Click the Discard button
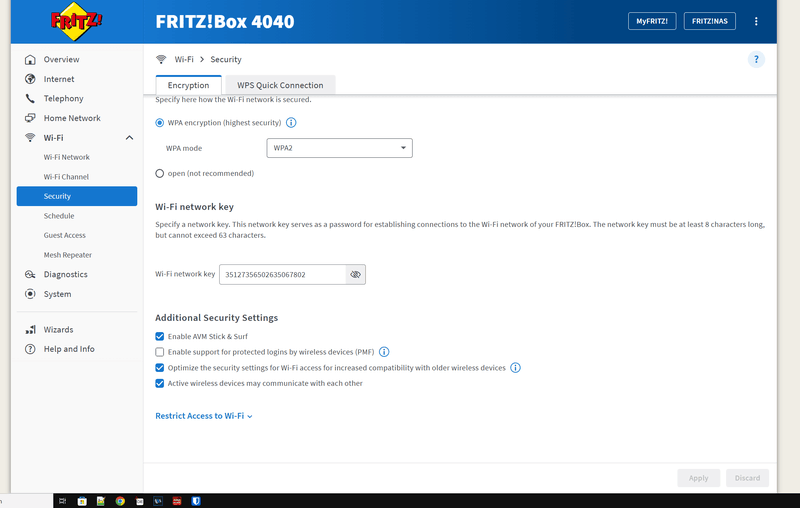This screenshot has width=800, height=508. tap(747, 478)
